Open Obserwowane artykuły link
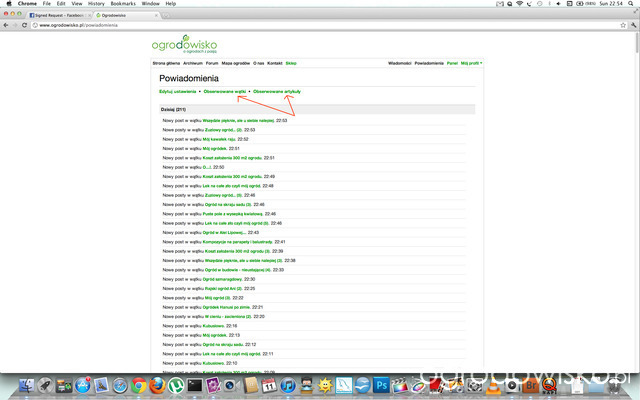Image resolution: width=640 pixels, height=400 pixels. 278,91
